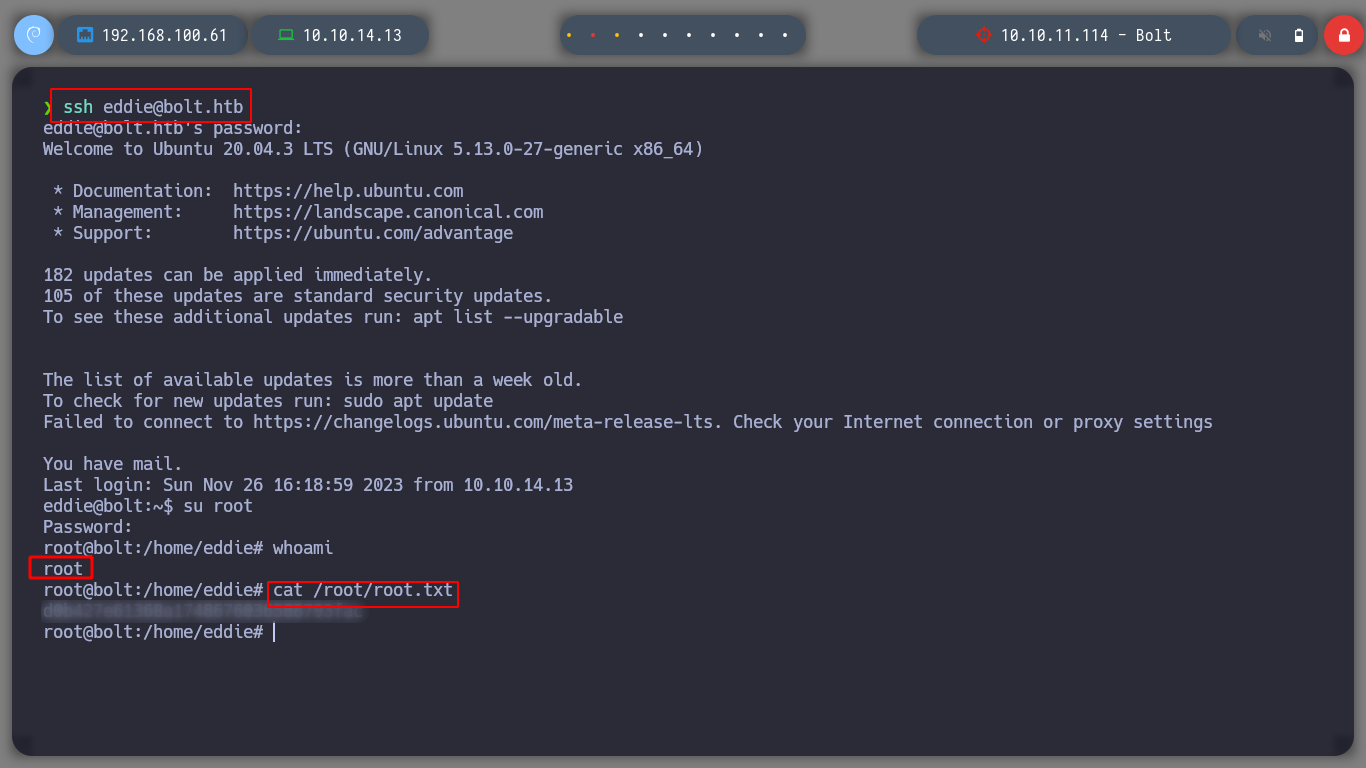This screenshot has height=768, width=1366.
Task: Open the https://help.ubuntu.com documentation link
Action: pos(348,191)
